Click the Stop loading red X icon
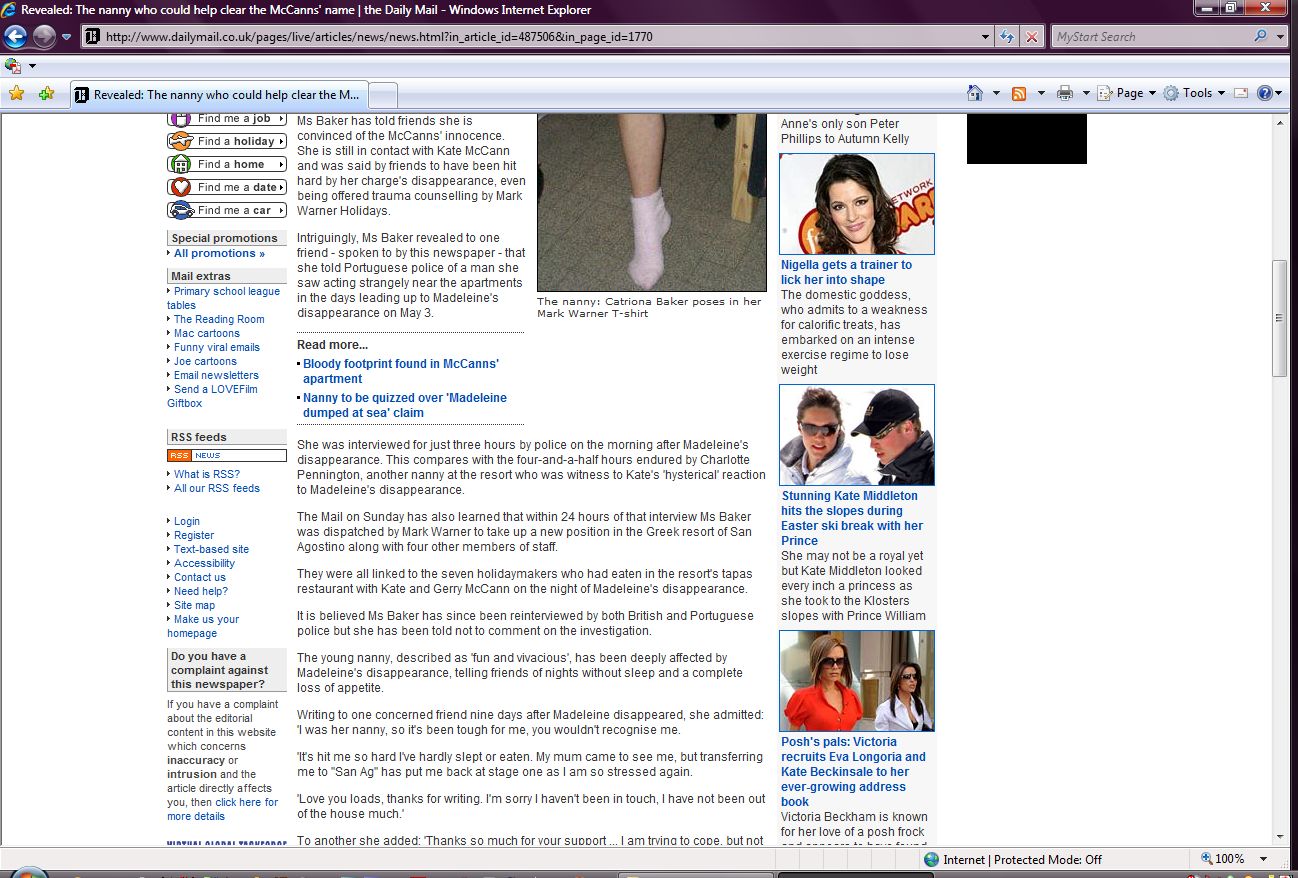The image size is (1298, 878). (x=1031, y=37)
